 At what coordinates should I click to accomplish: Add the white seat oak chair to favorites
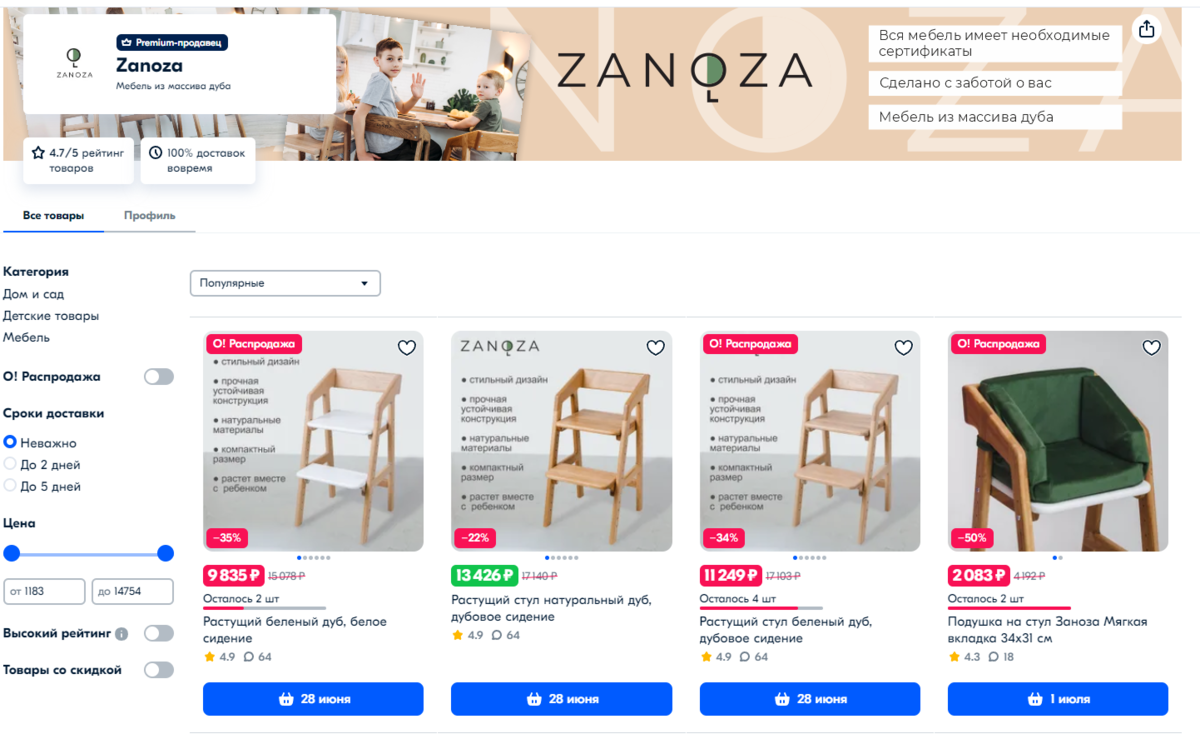[x=407, y=348]
